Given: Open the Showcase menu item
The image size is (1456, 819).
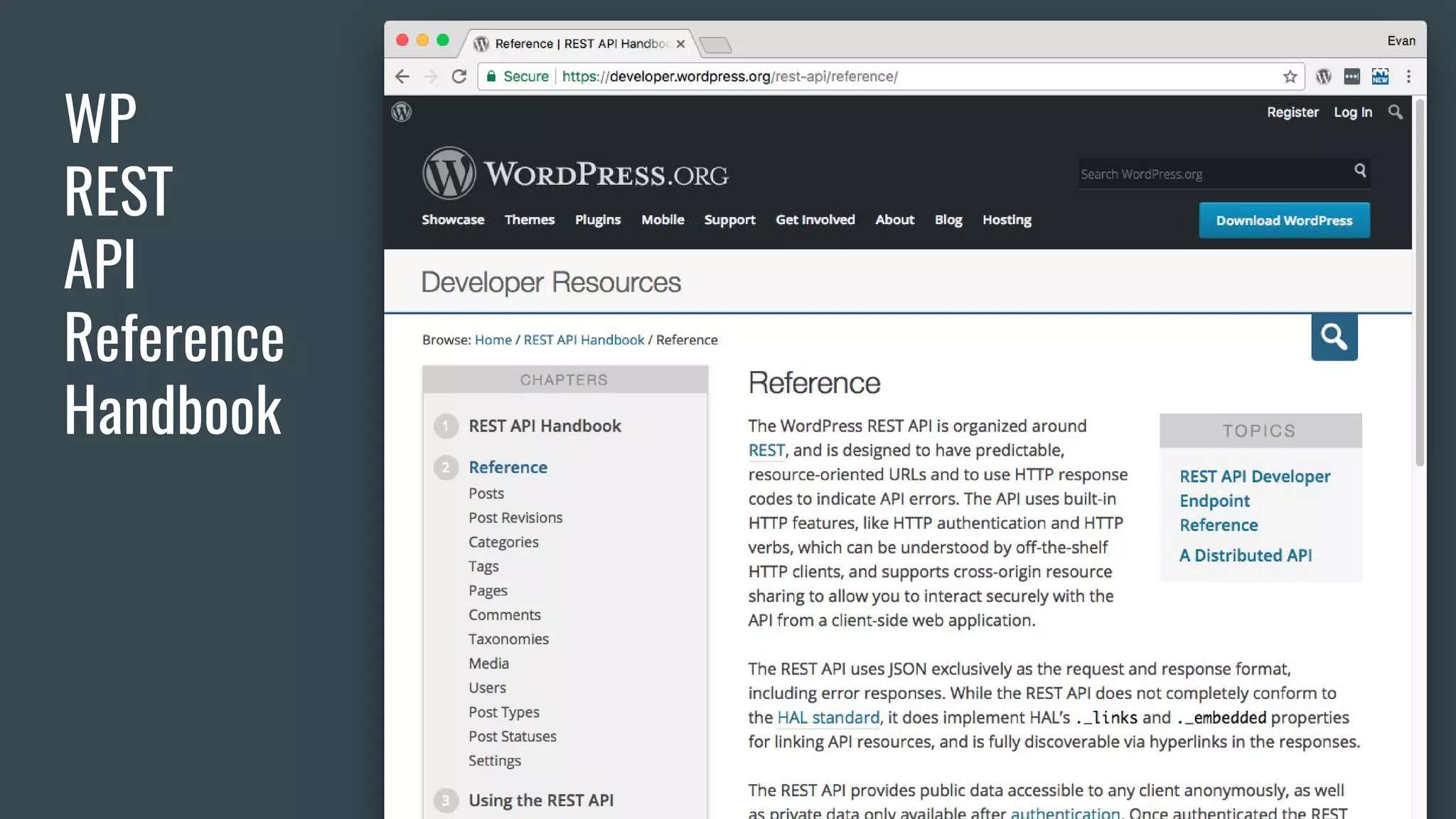Looking at the screenshot, I should [x=453, y=220].
